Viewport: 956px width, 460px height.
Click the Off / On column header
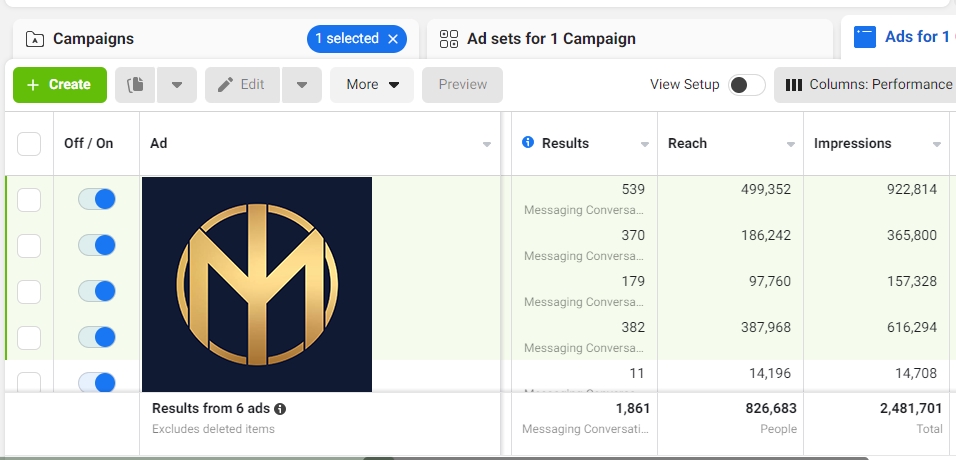tap(88, 143)
